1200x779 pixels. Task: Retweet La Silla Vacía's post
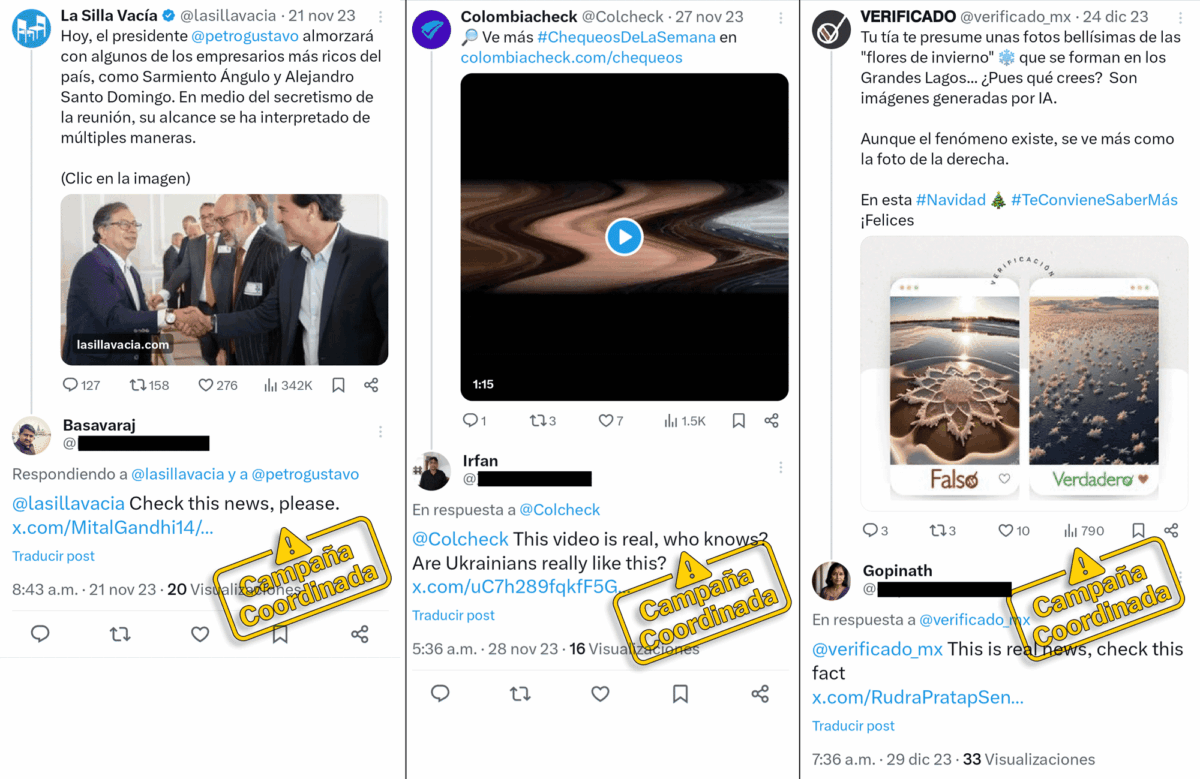(137, 385)
